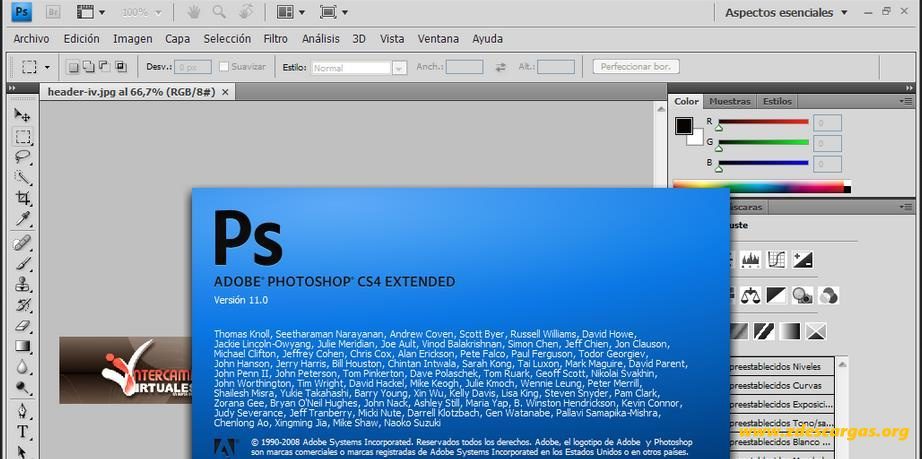Add a Channel Mixer adjustment icon
922x459 pixels.
tap(828, 295)
